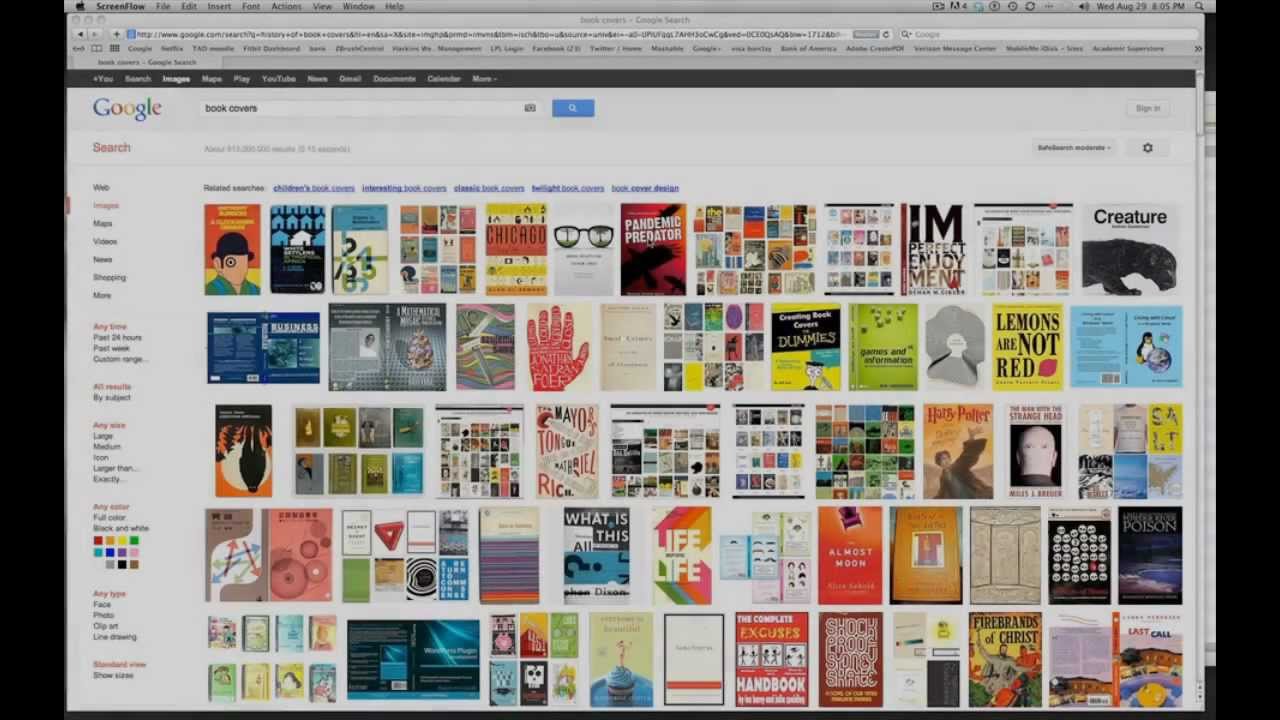This screenshot has height=720, width=1280.
Task: Filter by Medium size
Action: point(107,447)
